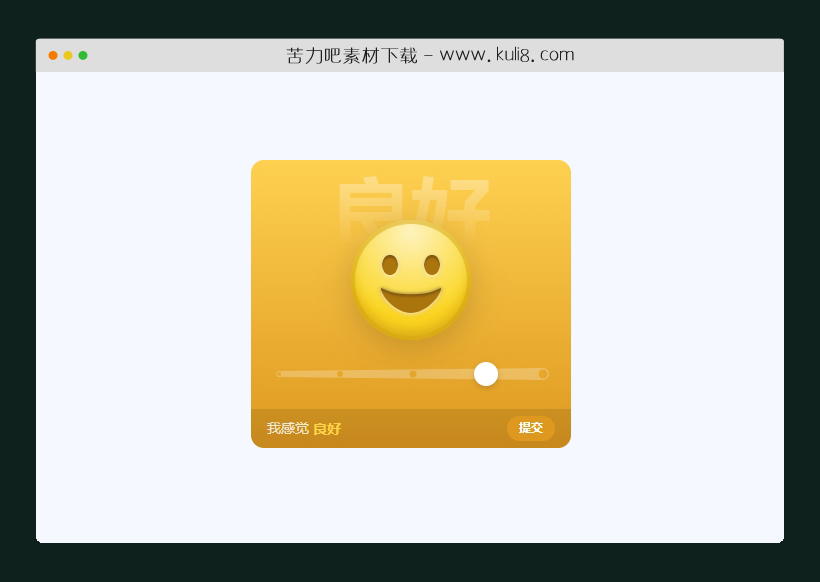Select the highlighted 良好 mood word

[x=327, y=429]
